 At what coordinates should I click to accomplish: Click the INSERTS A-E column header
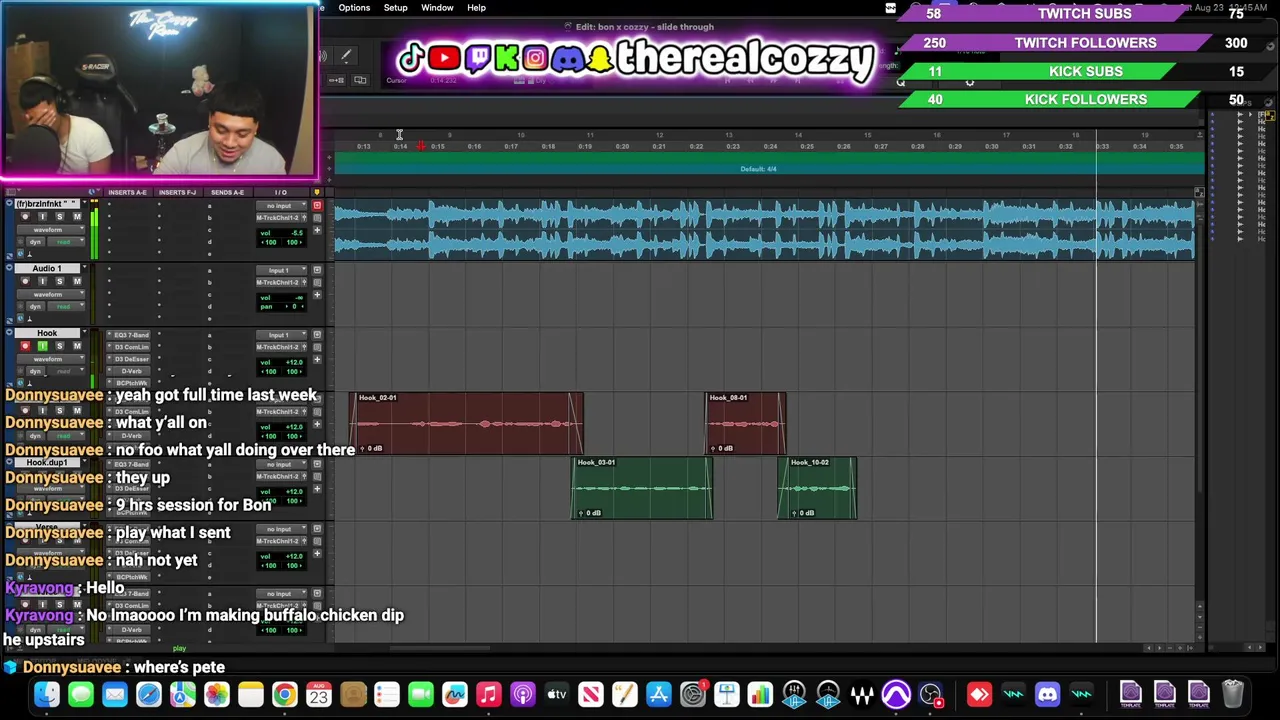point(127,192)
